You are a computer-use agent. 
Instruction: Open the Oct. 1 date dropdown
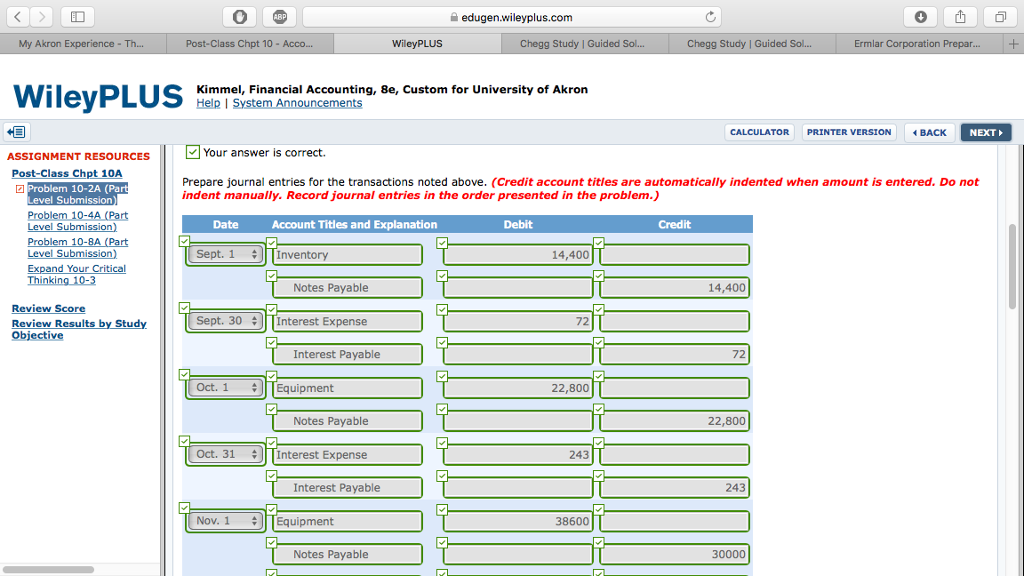pos(225,388)
